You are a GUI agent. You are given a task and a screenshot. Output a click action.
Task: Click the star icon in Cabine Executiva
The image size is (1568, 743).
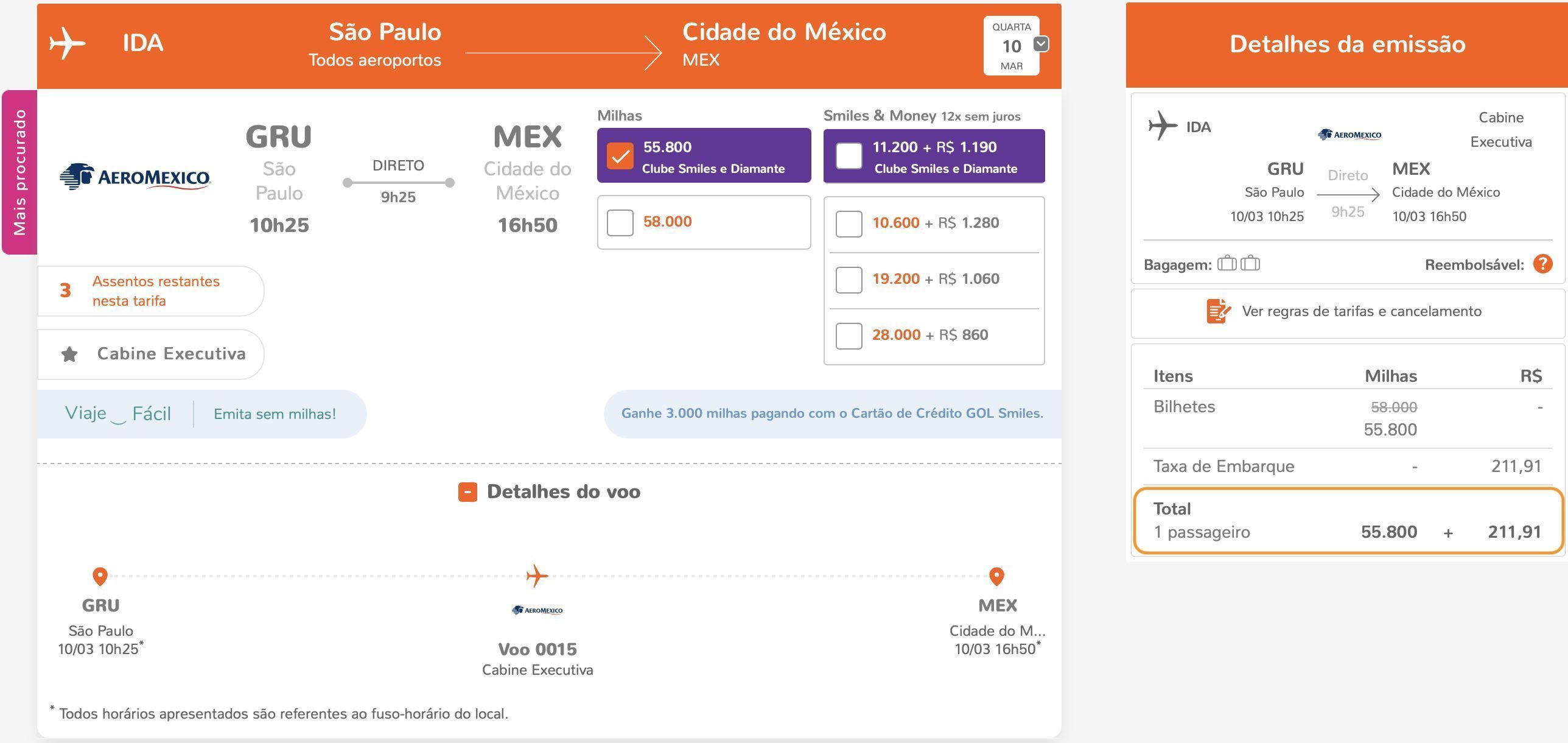click(69, 354)
